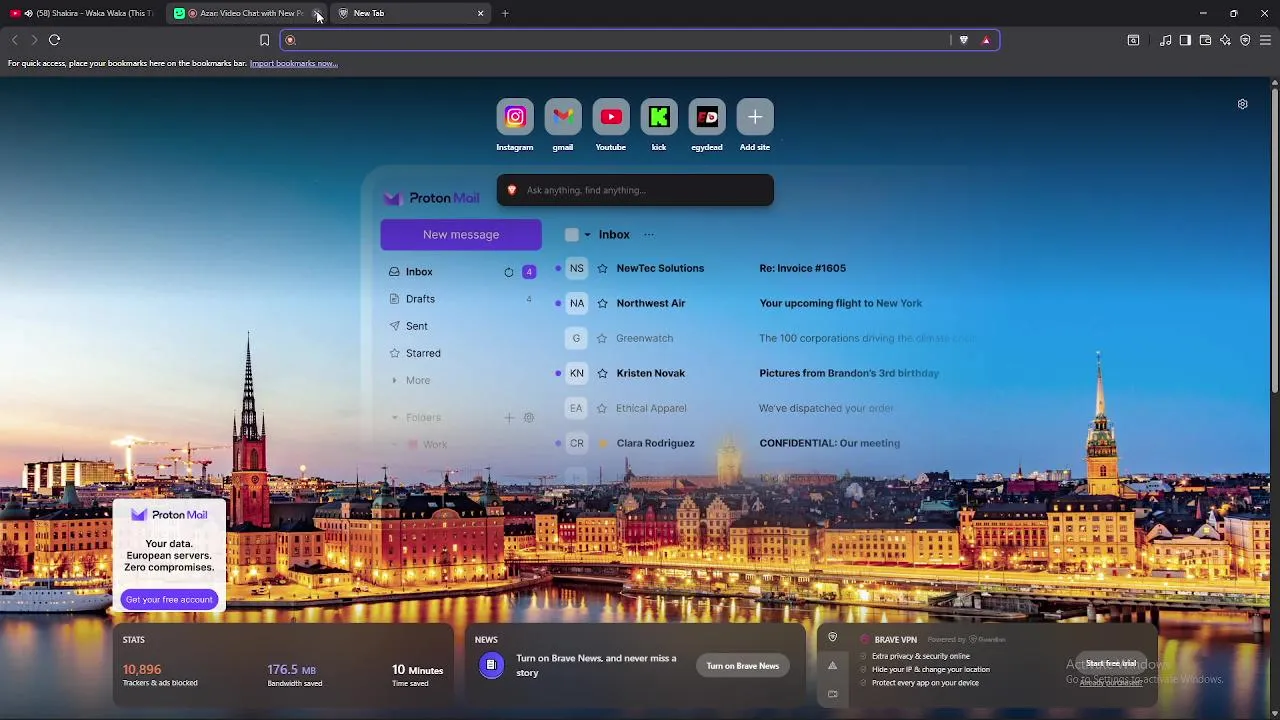Refresh inbox with the circular arrow icon

click(509, 272)
